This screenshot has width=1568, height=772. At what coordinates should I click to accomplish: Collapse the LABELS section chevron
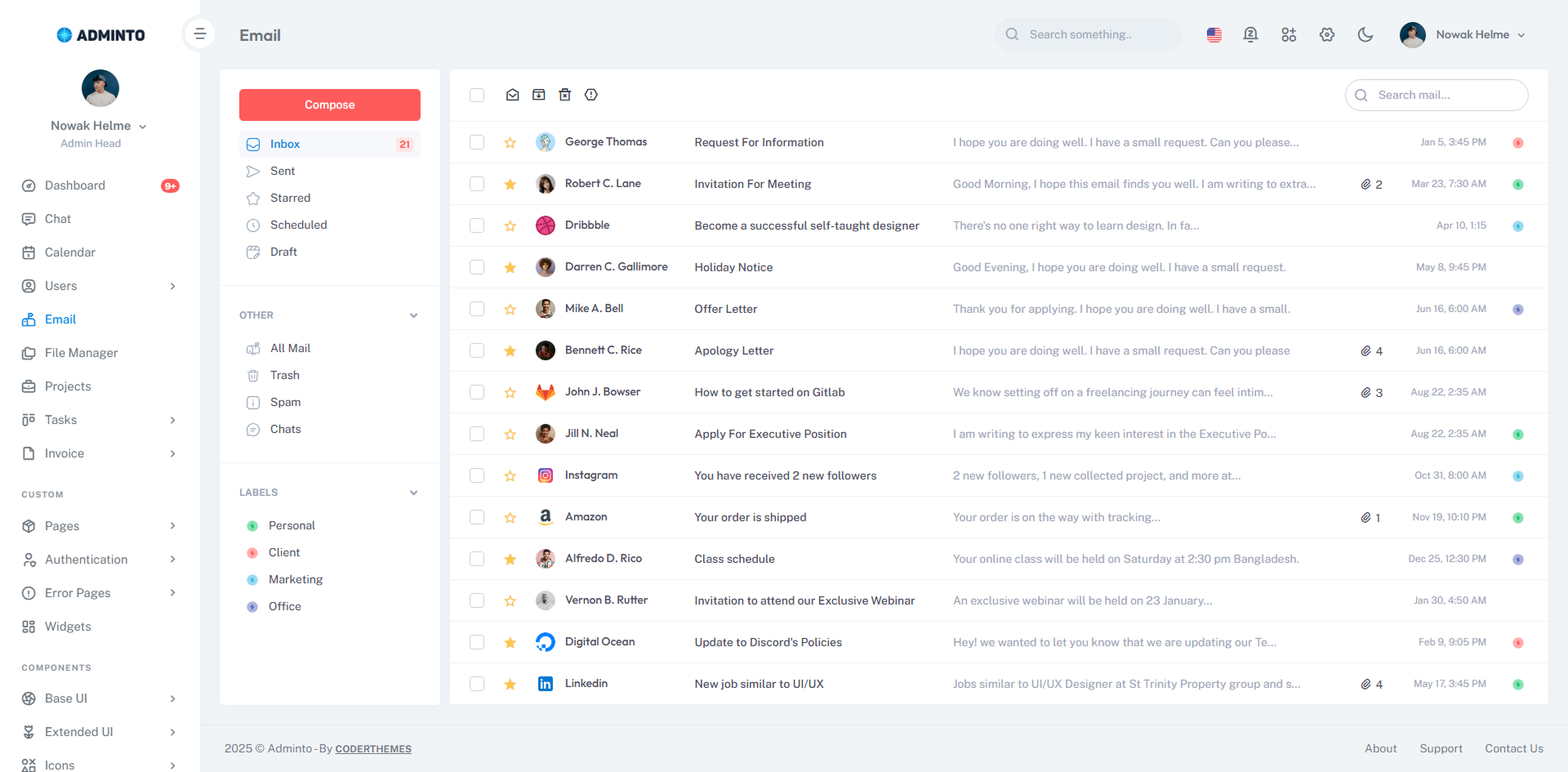click(414, 492)
